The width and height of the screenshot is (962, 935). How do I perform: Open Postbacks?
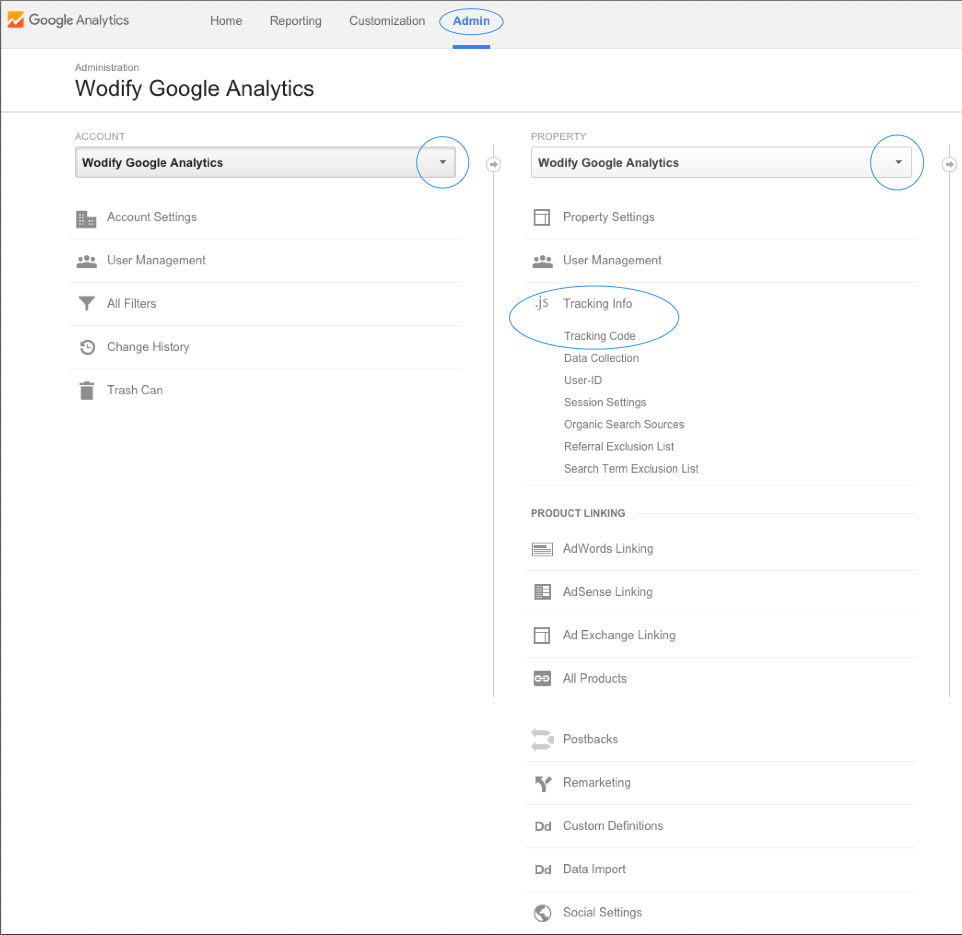point(590,739)
